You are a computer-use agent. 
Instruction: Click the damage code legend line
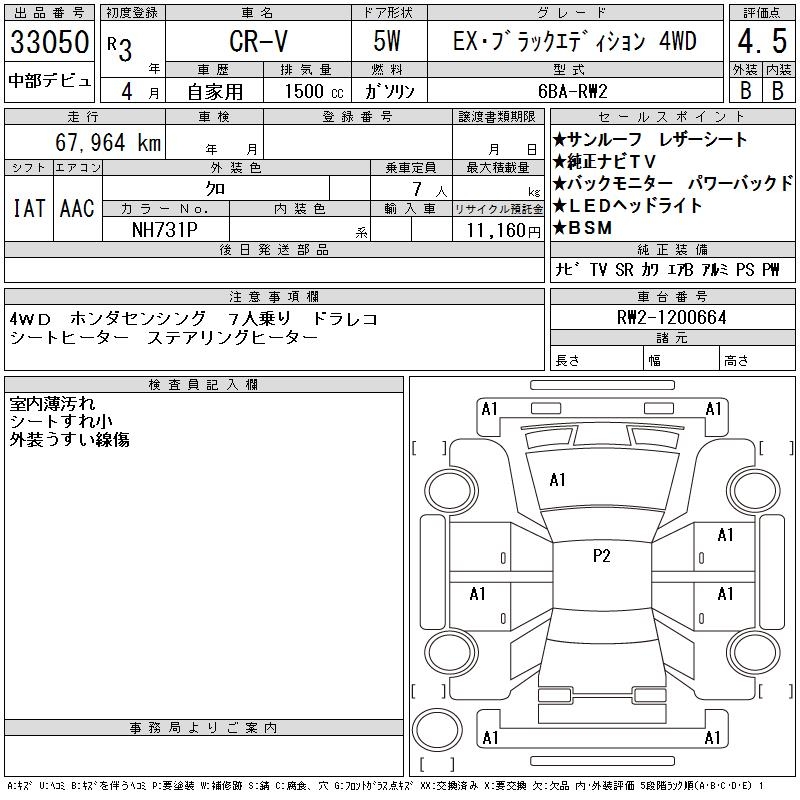pos(385,786)
